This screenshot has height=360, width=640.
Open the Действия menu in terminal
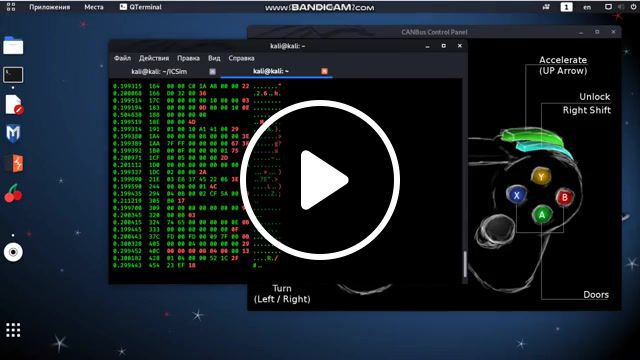pyautogui.click(x=154, y=58)
